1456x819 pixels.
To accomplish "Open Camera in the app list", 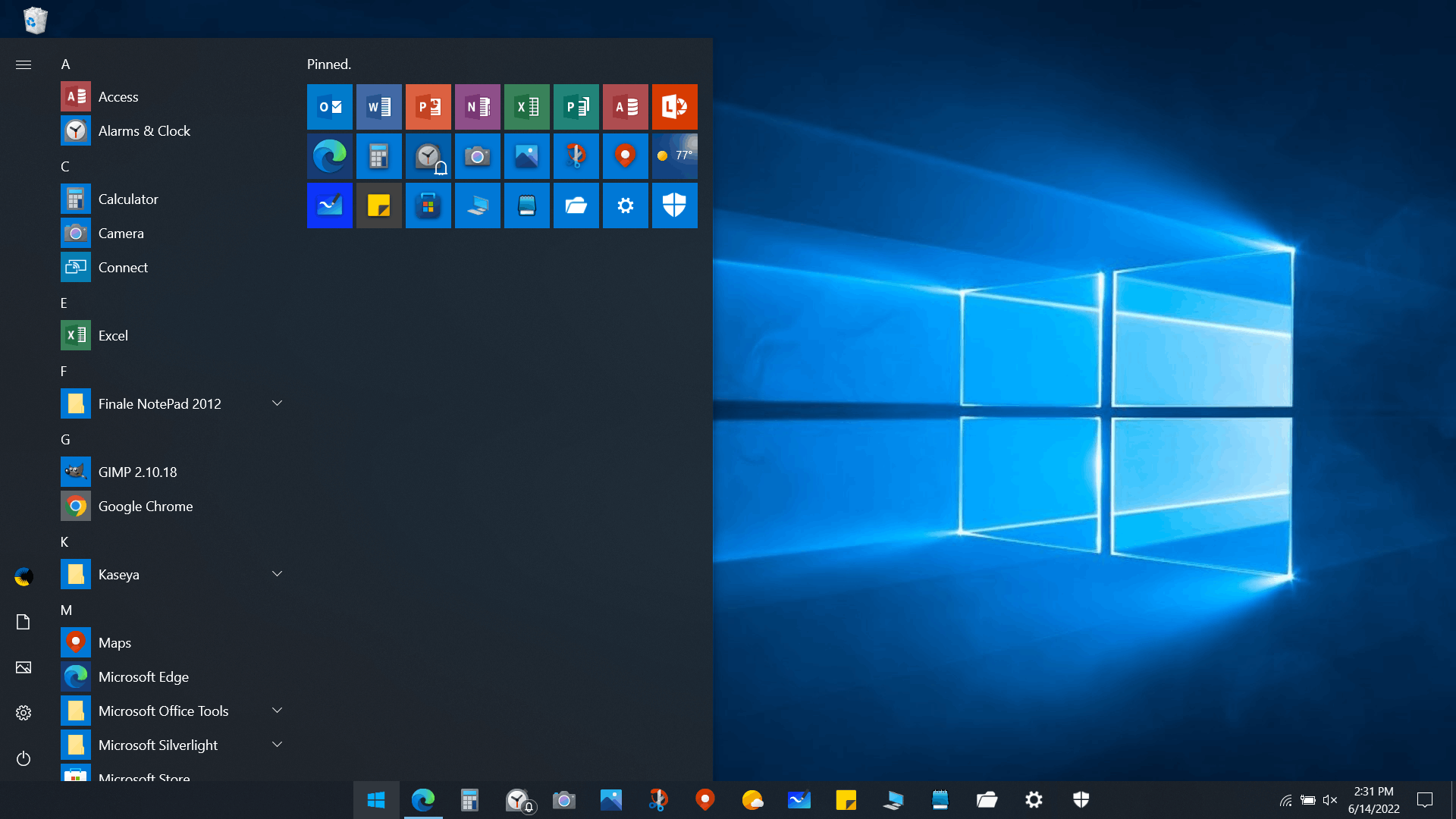I will click(174, 234).
